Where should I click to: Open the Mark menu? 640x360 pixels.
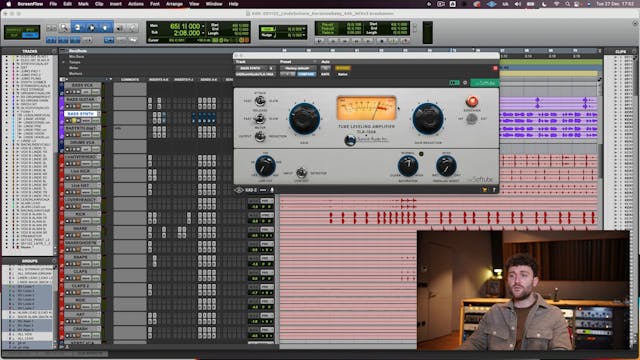[x=83, y=4]
